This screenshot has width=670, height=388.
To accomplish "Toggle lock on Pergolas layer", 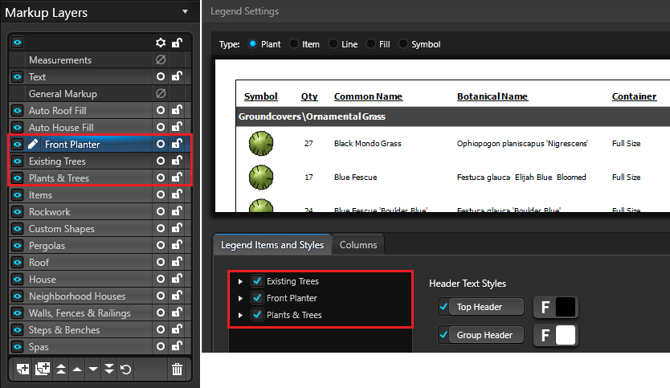I will [177, 245].
